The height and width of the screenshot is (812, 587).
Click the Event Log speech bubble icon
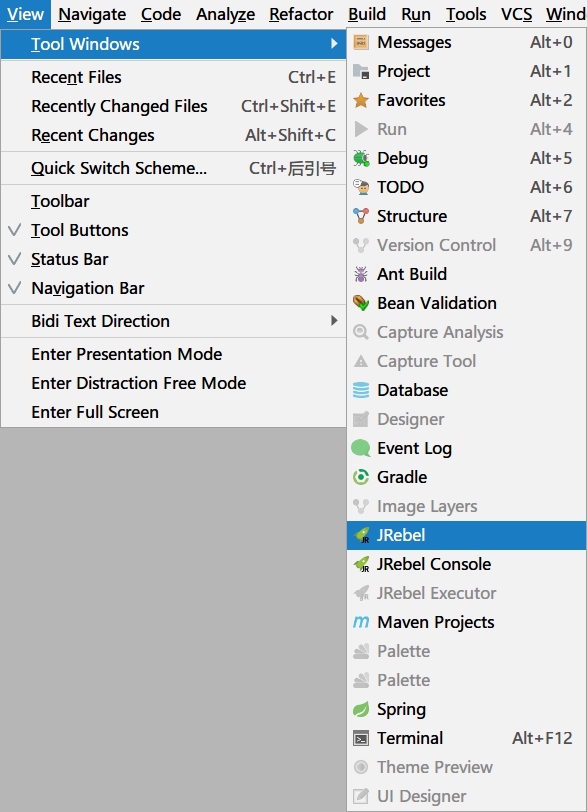point(361,448)
